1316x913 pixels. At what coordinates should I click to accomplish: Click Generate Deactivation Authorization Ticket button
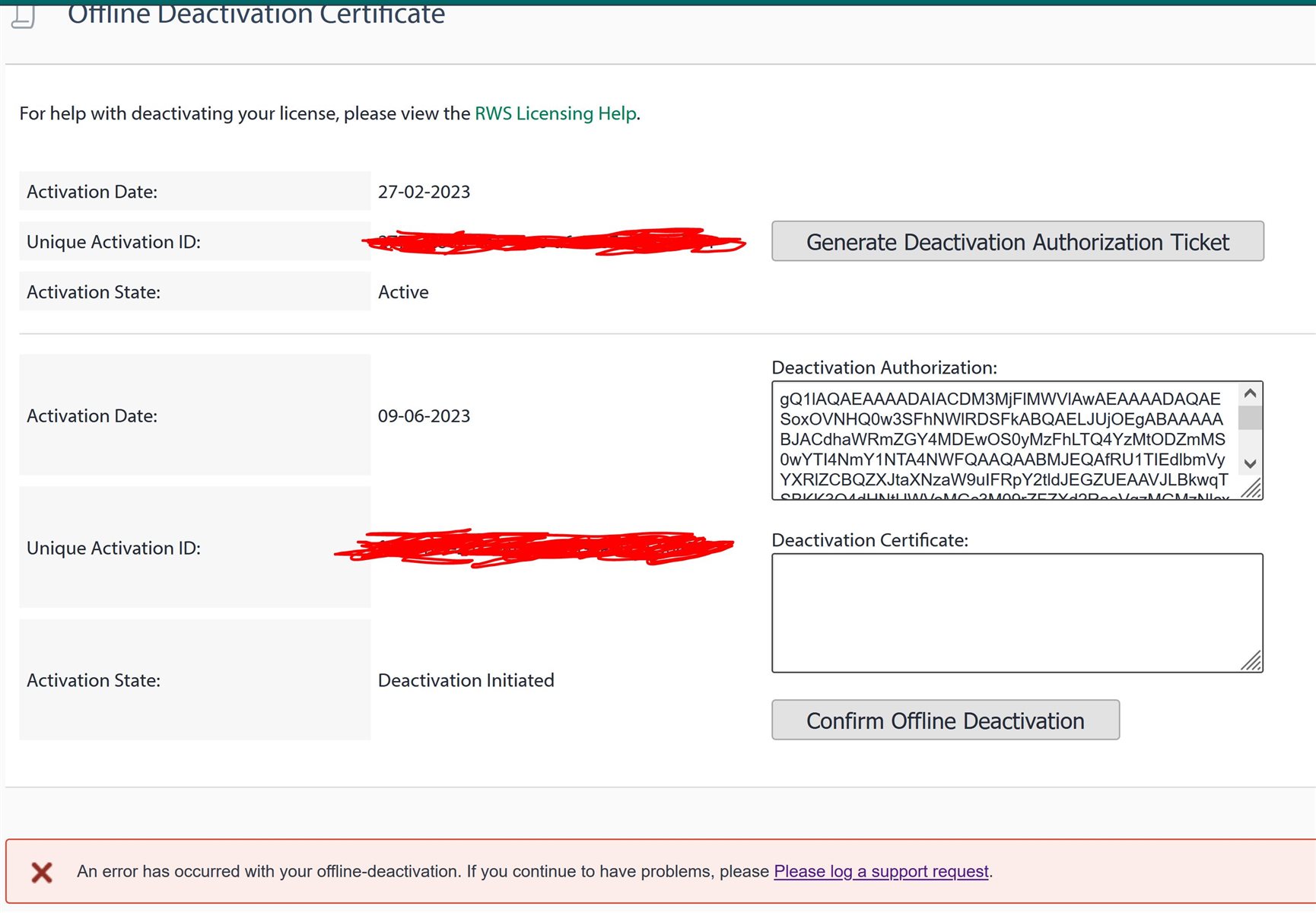click(1018, 241)
